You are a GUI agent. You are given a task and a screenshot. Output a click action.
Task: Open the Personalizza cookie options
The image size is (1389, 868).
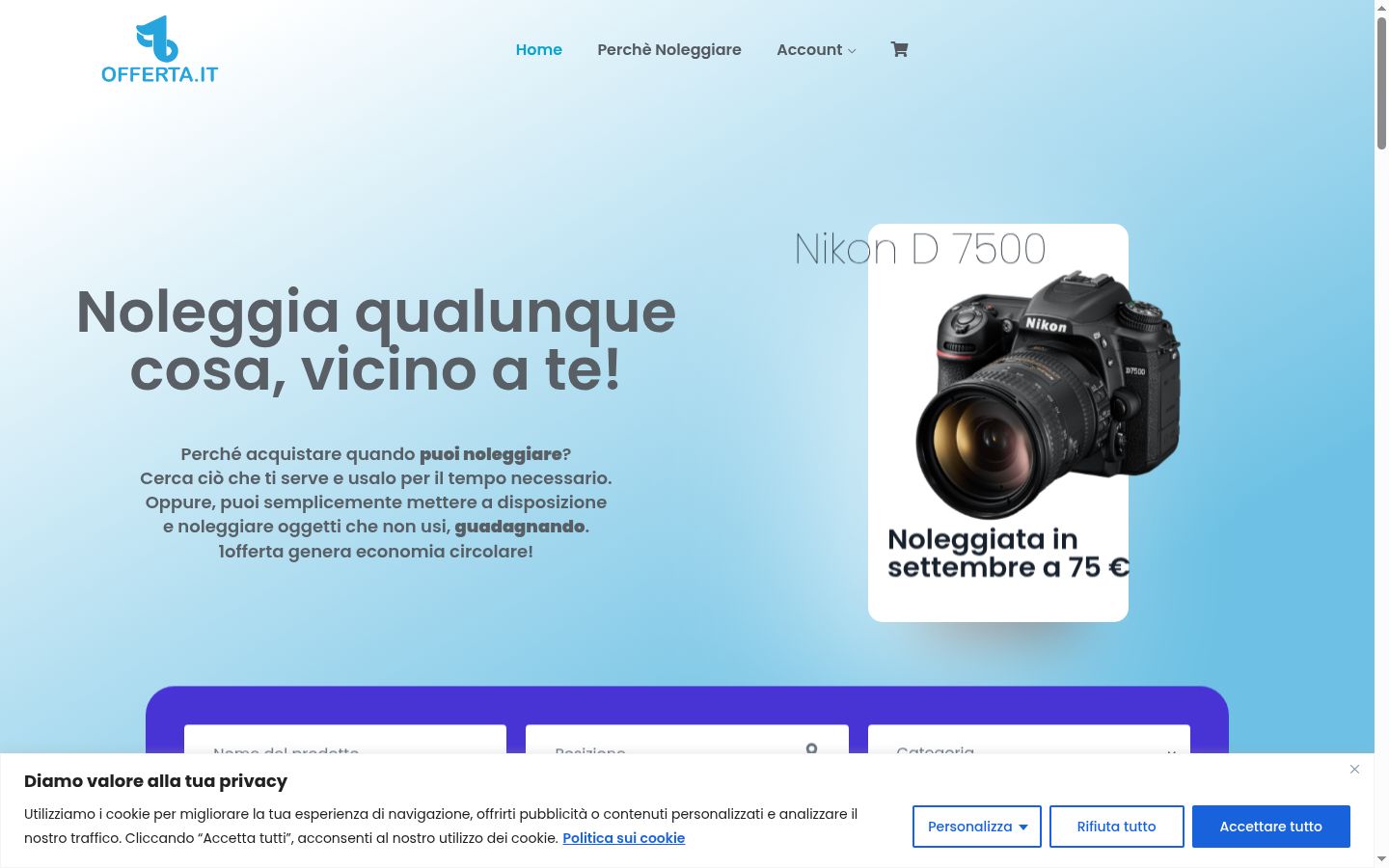click(x=977, y=827)
